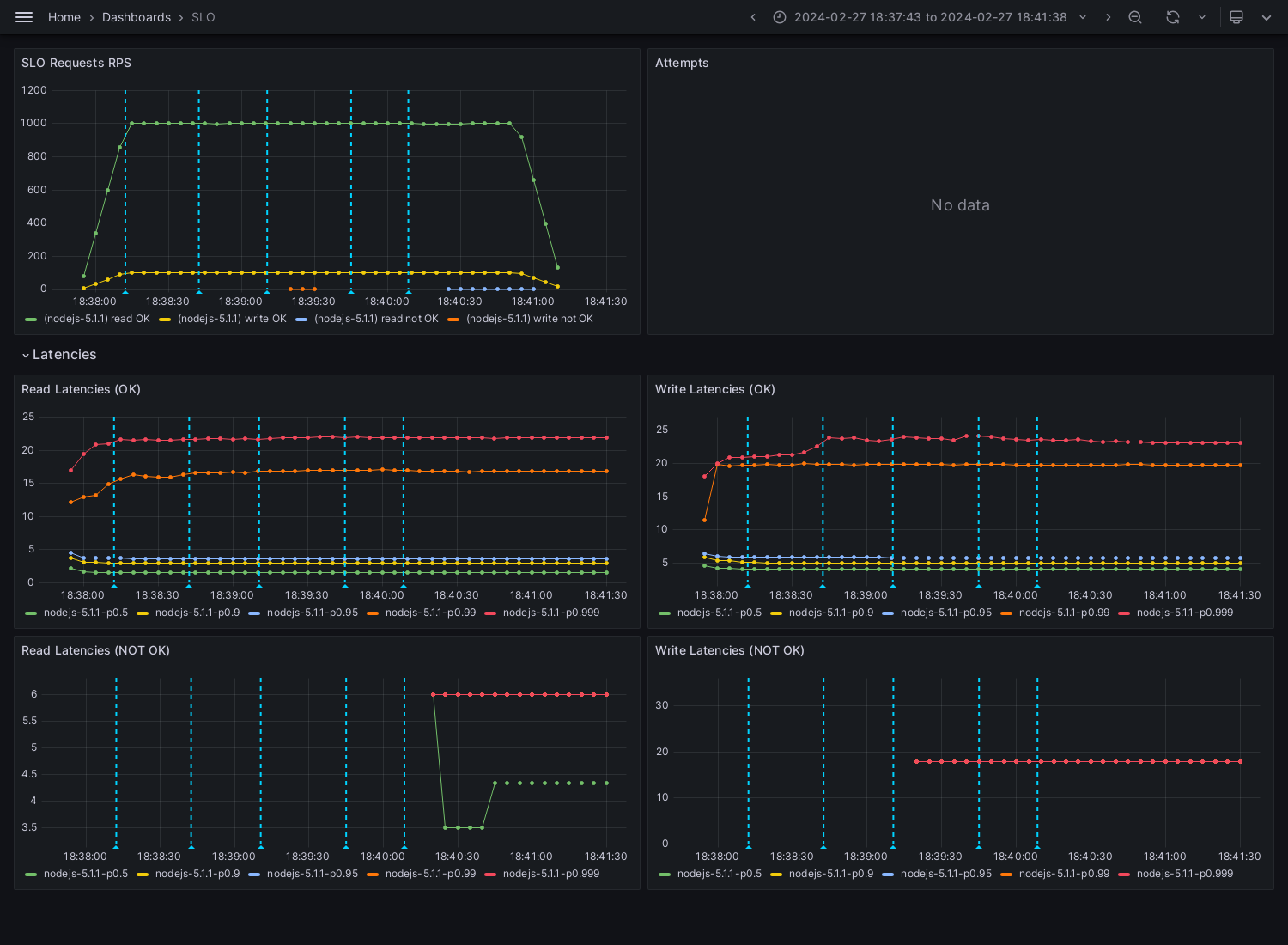The image size is (1288, 945).
Task: Toggle p0.999 series in Write Latencies (OK) legend
Action: pyautogui.click(x=1185, y=613)
